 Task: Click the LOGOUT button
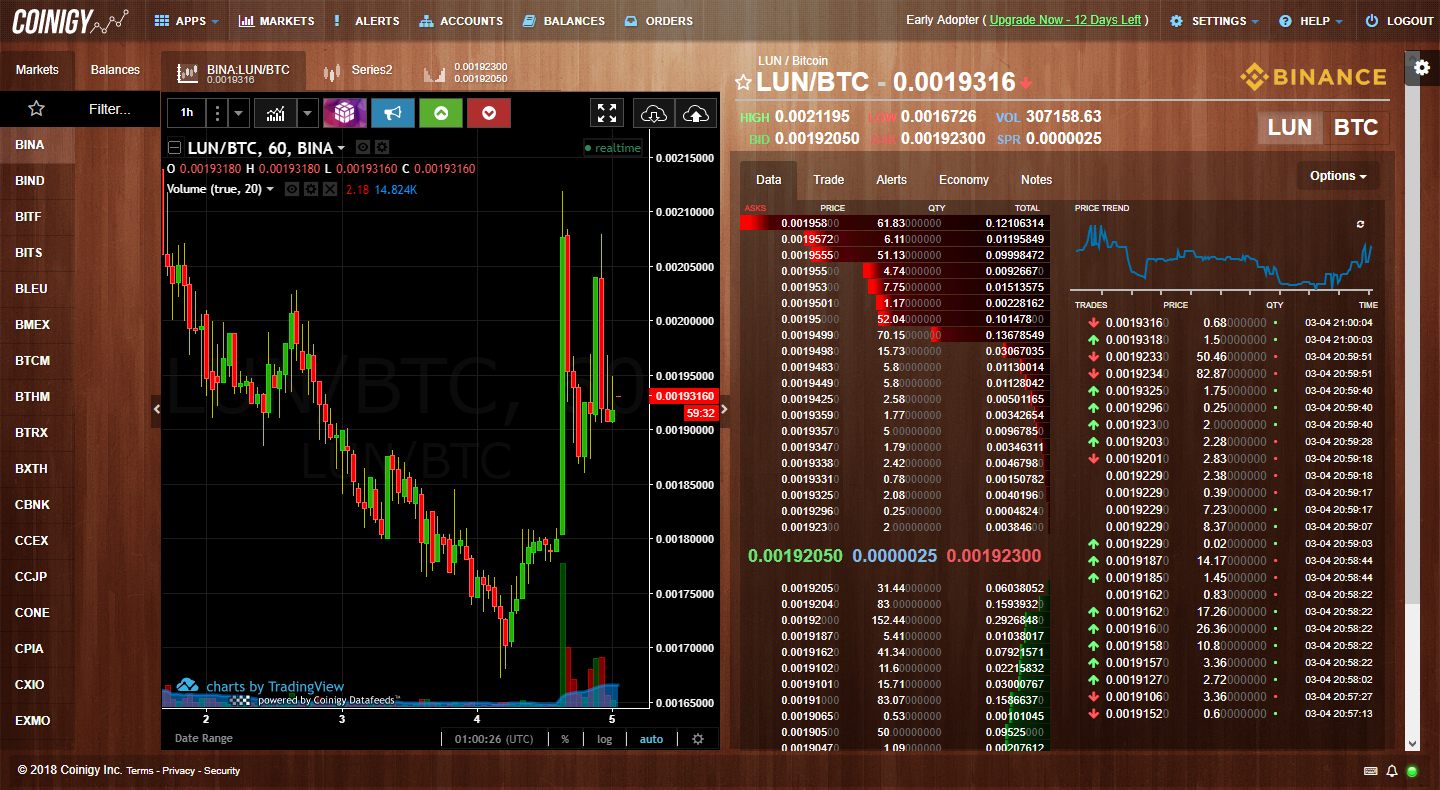pyautogui.click(x=1400, y=20)
